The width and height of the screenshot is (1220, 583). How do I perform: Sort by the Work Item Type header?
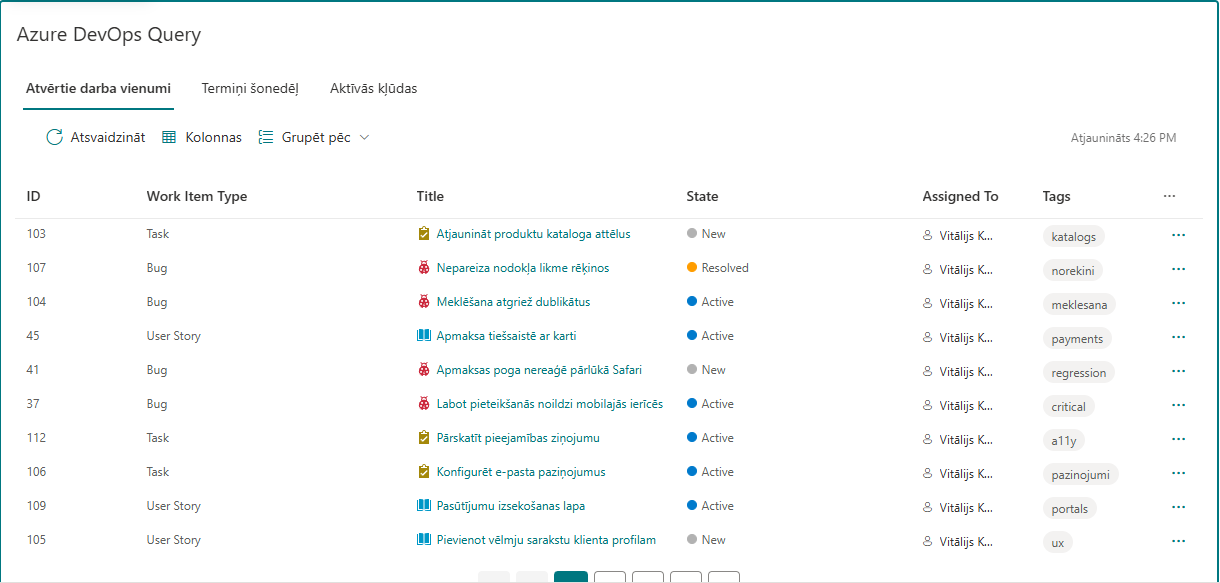coord(197,196)
